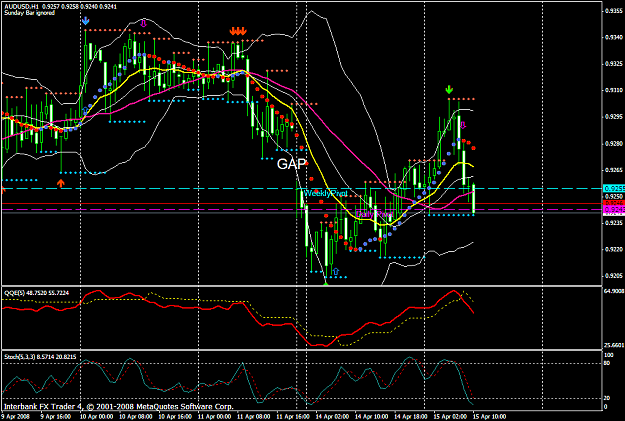The height and width of the screenshot is (421, 625).
Task: Select the orange up arrow below 9 Apr 16:00 low
Action: [x=60, y=183]
